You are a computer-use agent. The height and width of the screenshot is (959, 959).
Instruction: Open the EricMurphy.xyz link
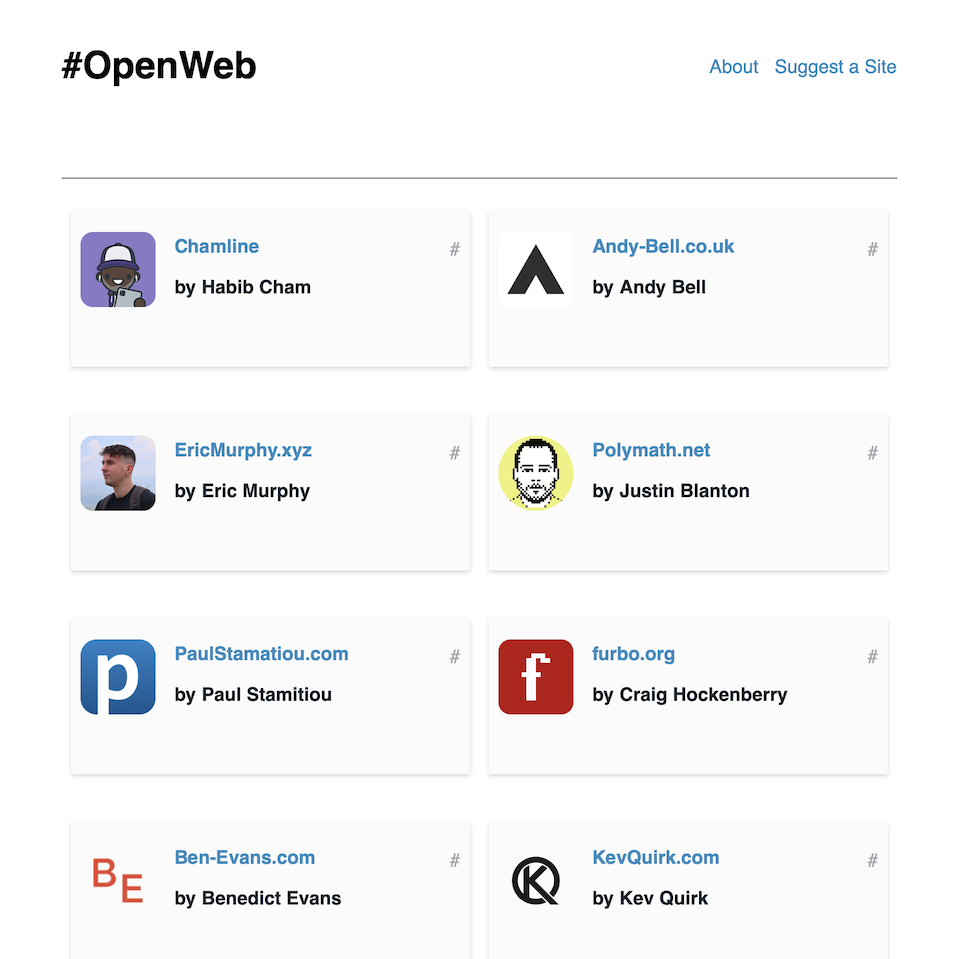coord(243,450)
